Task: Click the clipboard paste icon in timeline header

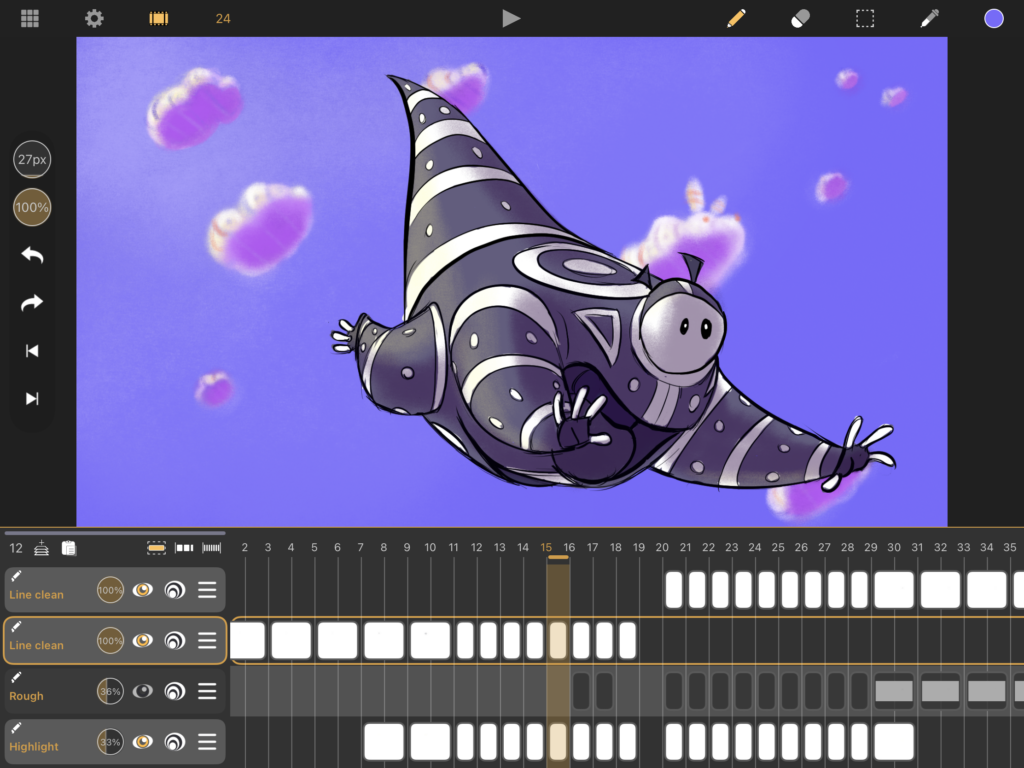Action: [x=69, y=548]
